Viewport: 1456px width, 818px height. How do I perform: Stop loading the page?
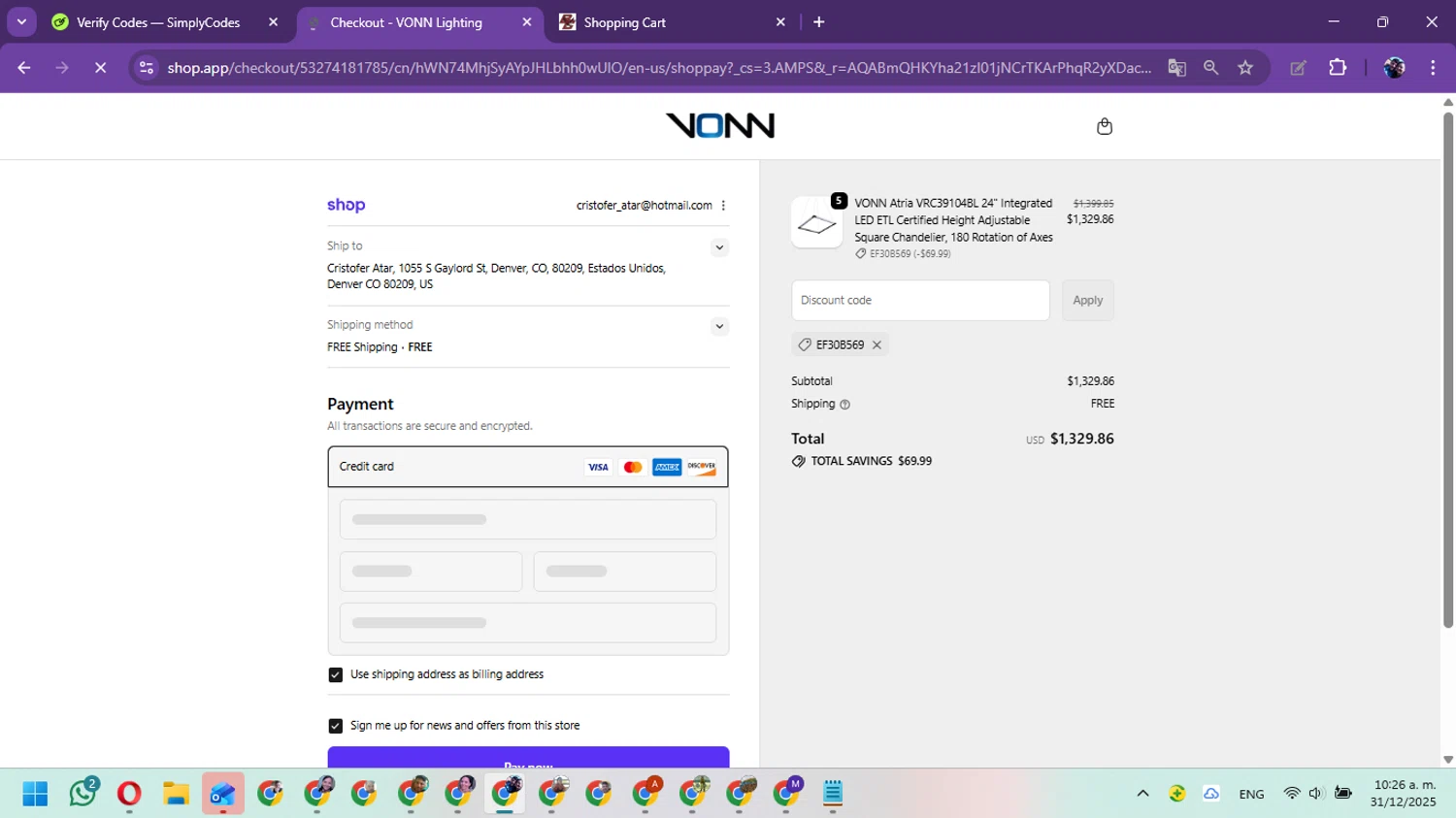click(100, 68)
